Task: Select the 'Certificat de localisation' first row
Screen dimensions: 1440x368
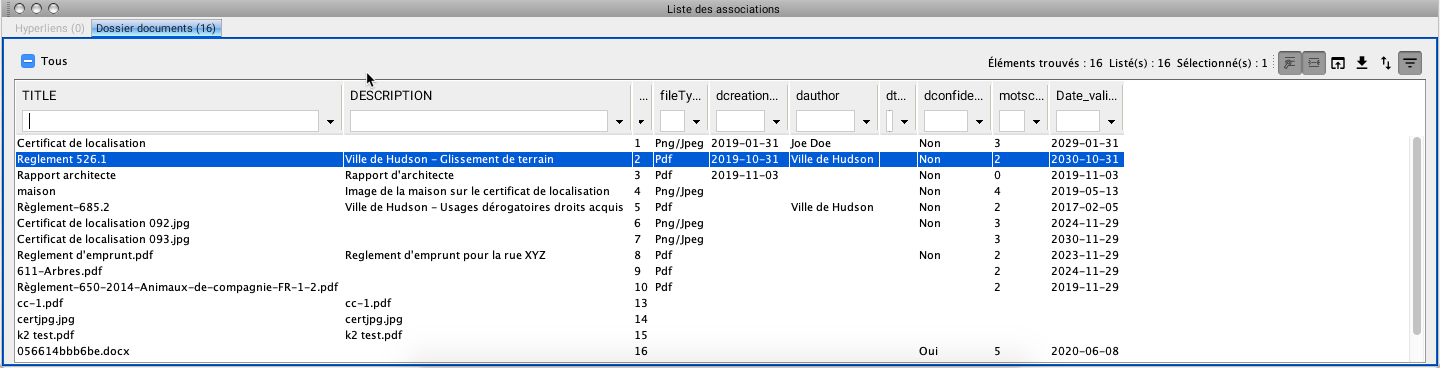Action: [x=569, y=144]
